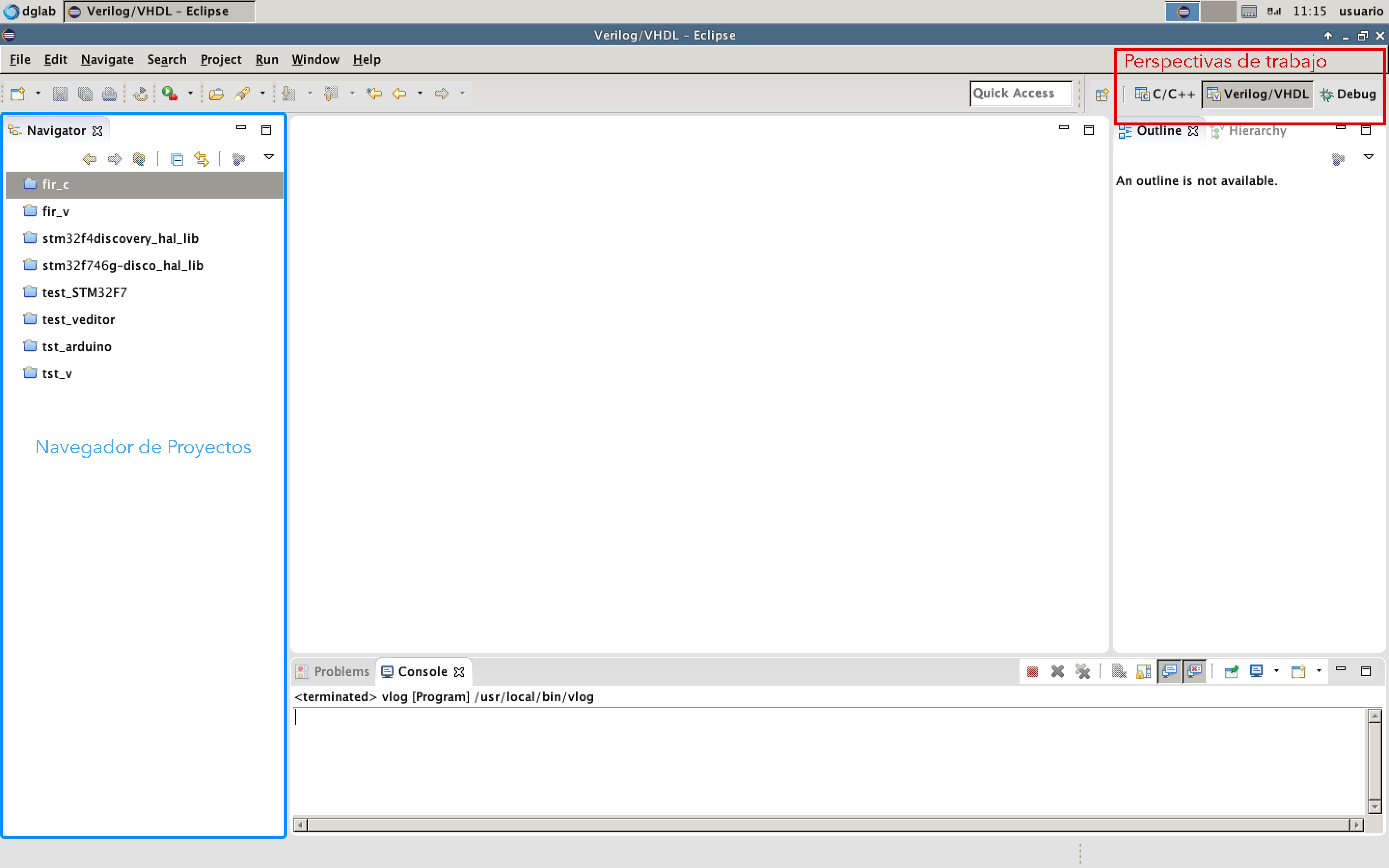Image resolution: width=1389 pixels, height=868 pixels.
Task: Click the Run External Tools icon
Action: tap(169, 94)
